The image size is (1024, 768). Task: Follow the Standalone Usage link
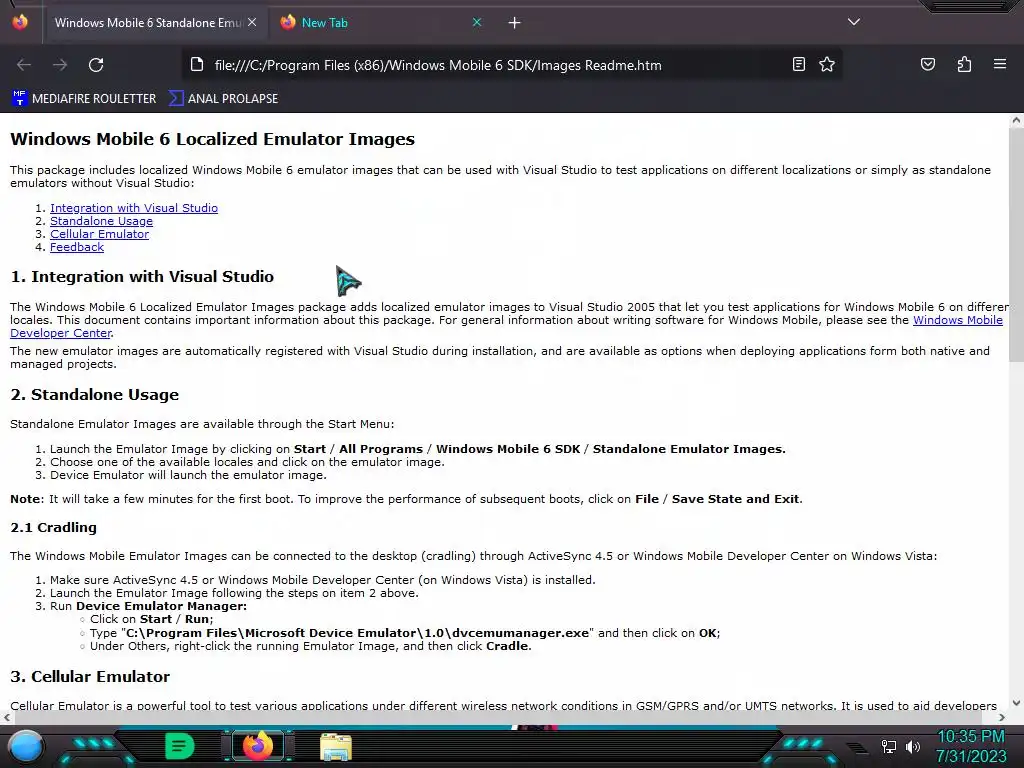click(101, 221)
